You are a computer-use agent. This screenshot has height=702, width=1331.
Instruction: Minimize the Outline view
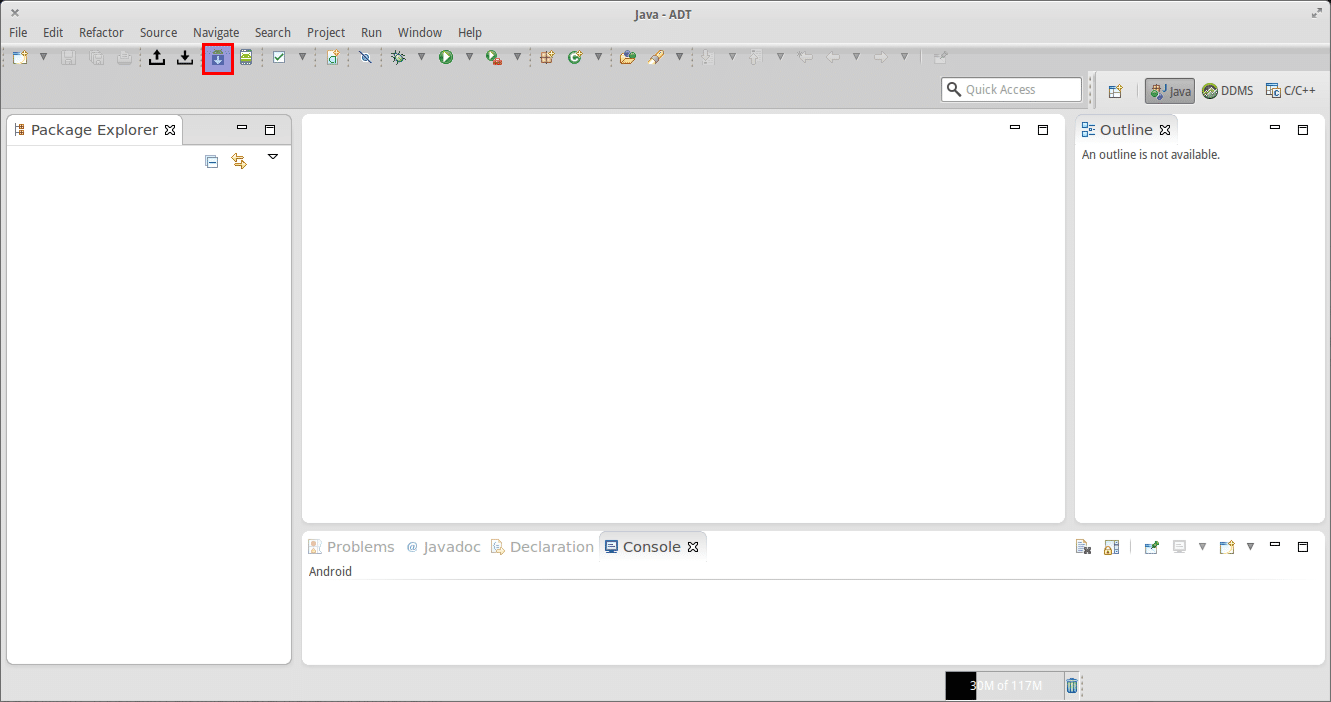pos(1275,127)
